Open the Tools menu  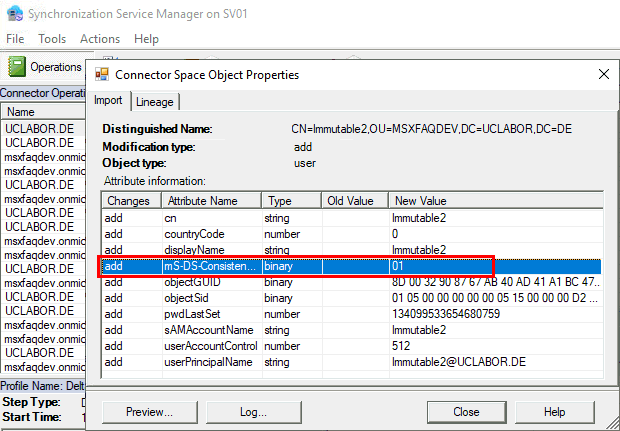click(x=52, y=39)
